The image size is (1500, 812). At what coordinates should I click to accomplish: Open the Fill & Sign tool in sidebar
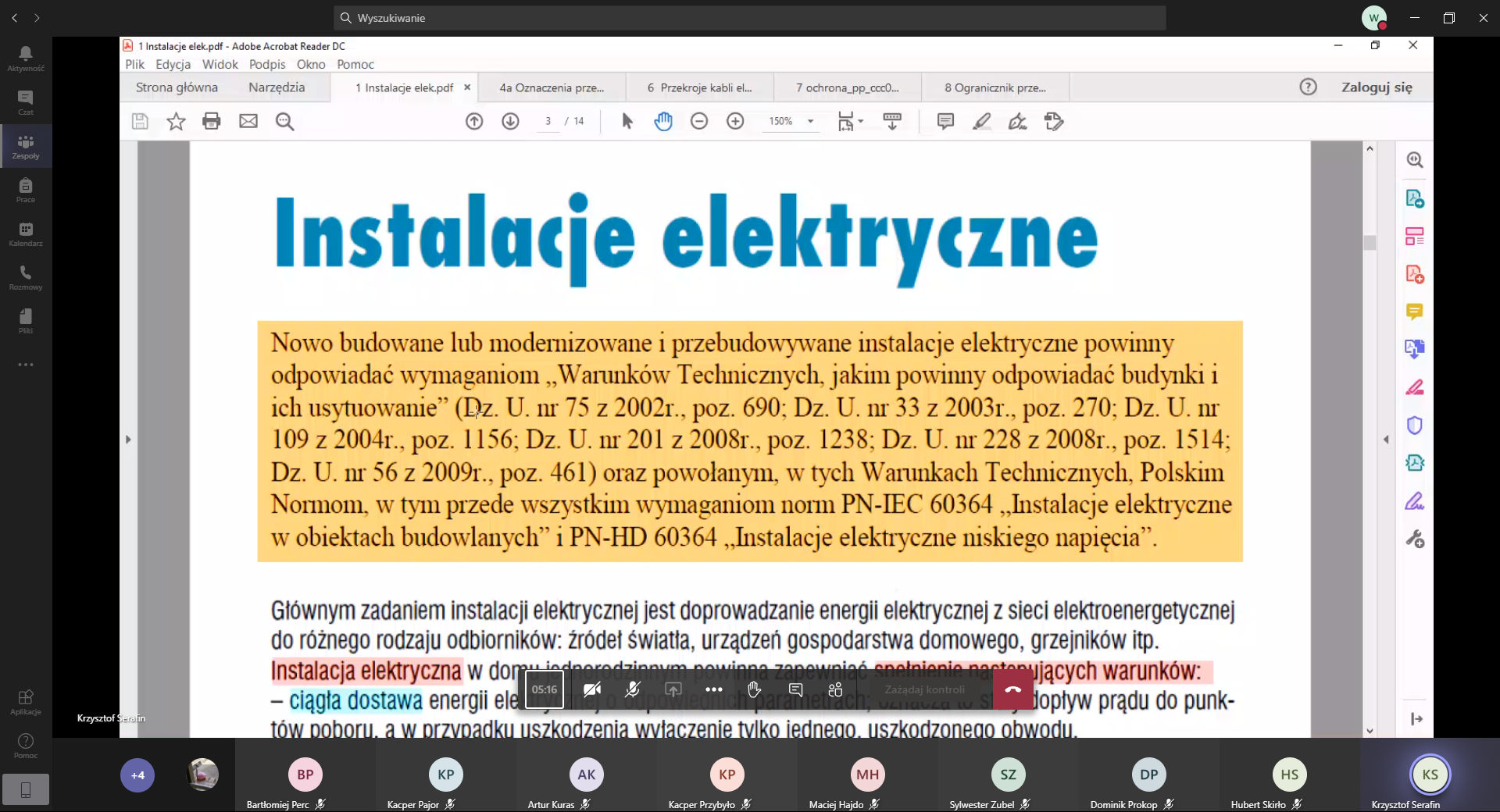(x=1415, y=500)
